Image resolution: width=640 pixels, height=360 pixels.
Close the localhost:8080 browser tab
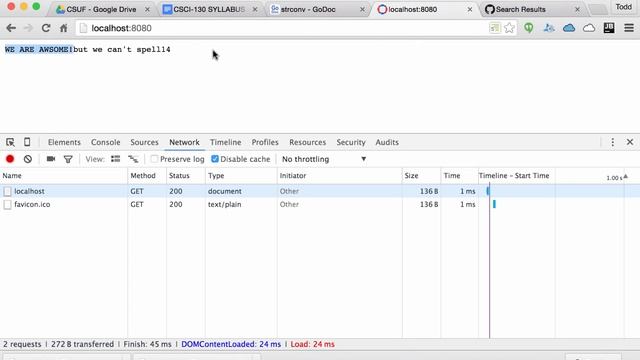point(470,9)
